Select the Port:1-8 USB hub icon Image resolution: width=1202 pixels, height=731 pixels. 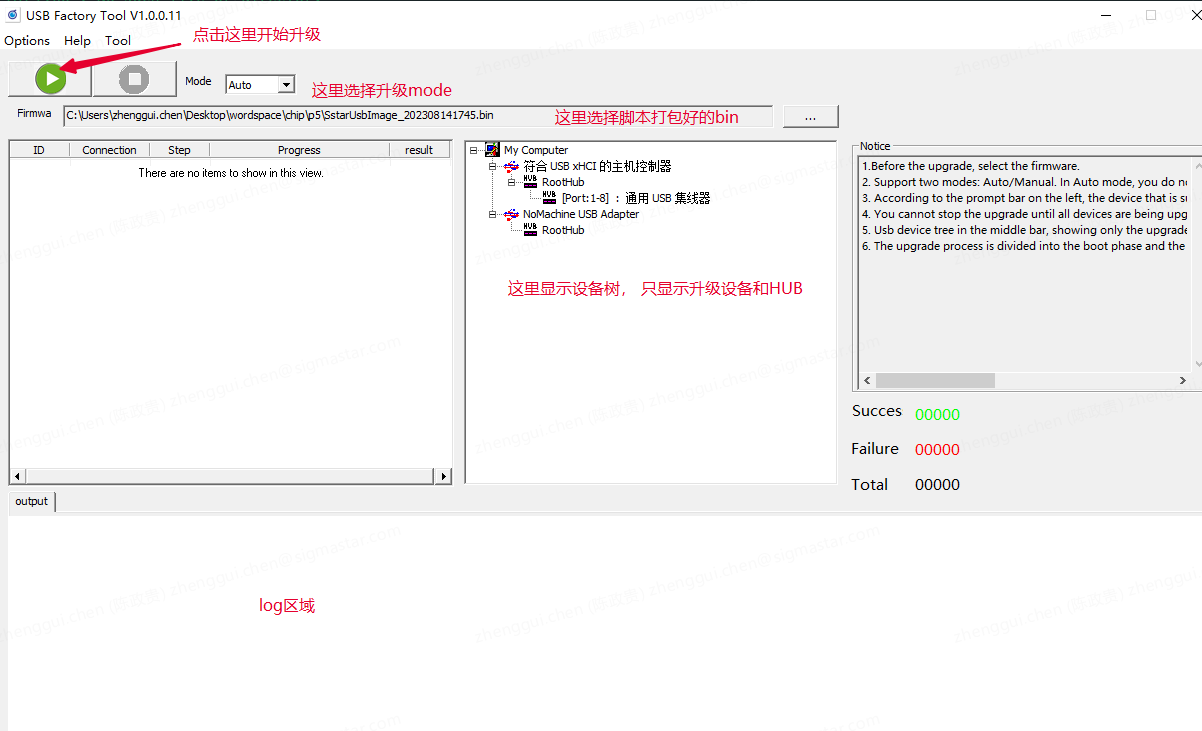tap(549, 198)
